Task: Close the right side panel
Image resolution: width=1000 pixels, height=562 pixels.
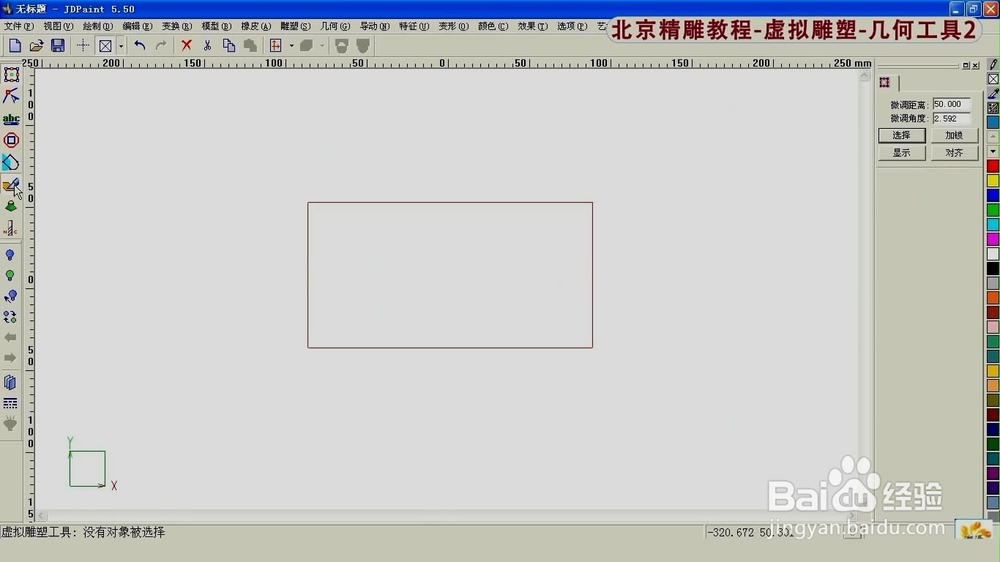Action: [976, 66]
